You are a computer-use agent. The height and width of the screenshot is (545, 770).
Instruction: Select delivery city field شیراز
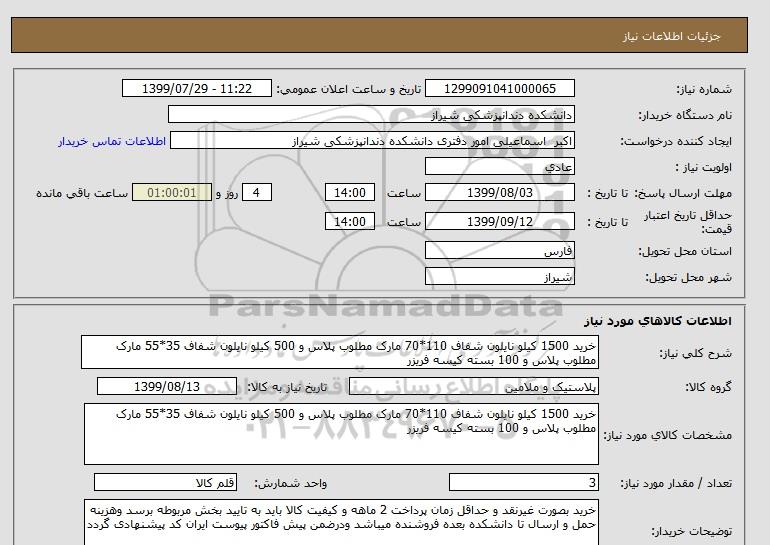coord(499,276)
